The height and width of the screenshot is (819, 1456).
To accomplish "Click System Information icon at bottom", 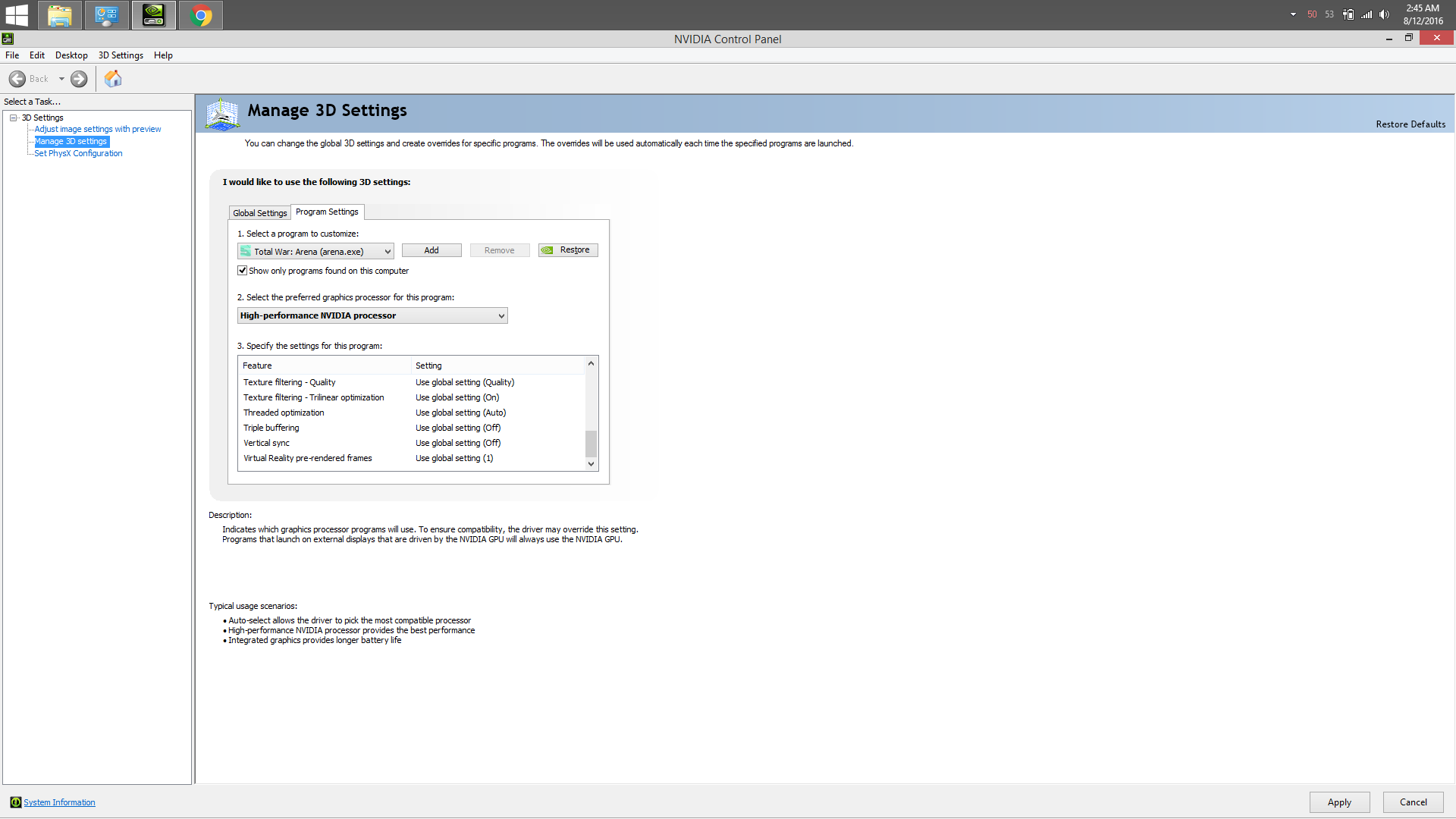I will [x=15, y=802].
